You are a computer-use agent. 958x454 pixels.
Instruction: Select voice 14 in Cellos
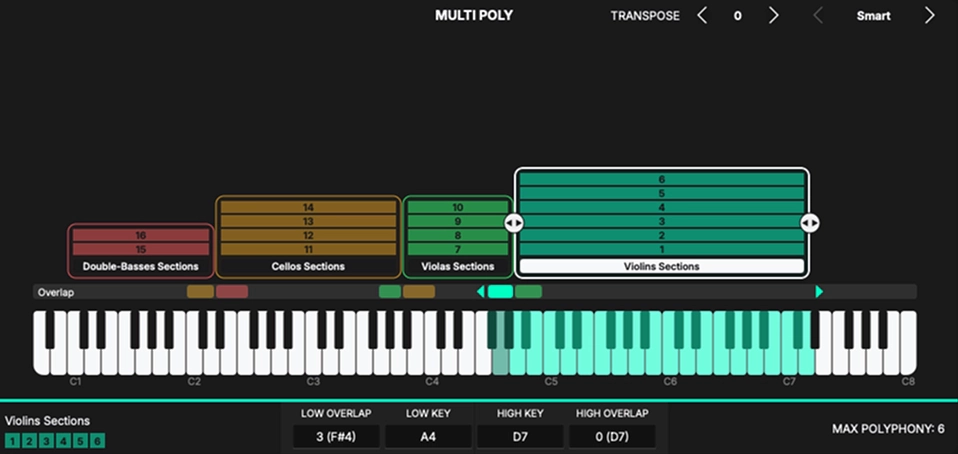pyautogui.click(x=308, y=207)
